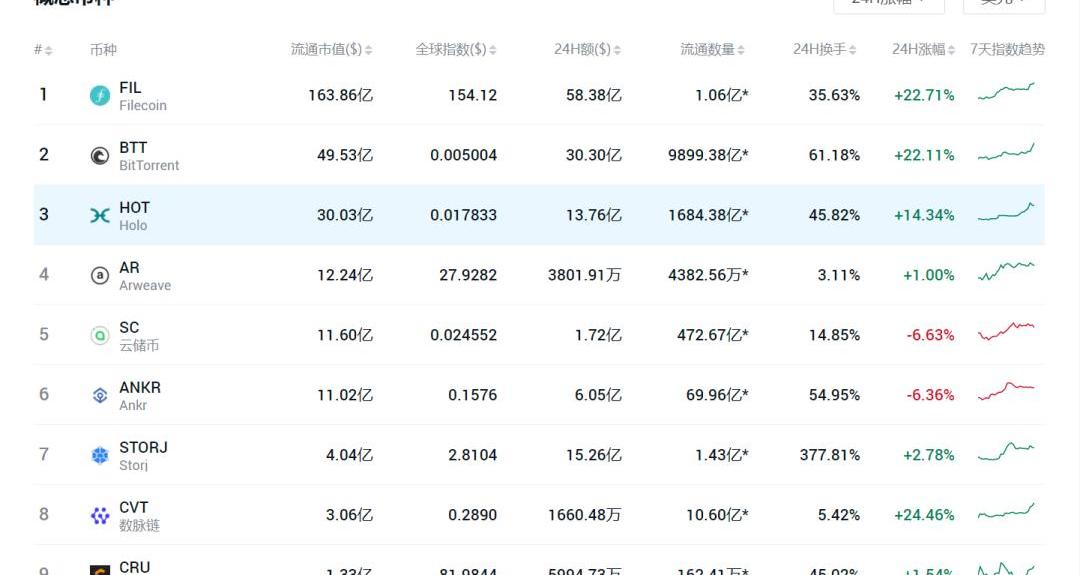
Task: Open STORJ 7-day trend chart
Action: 1006,451
